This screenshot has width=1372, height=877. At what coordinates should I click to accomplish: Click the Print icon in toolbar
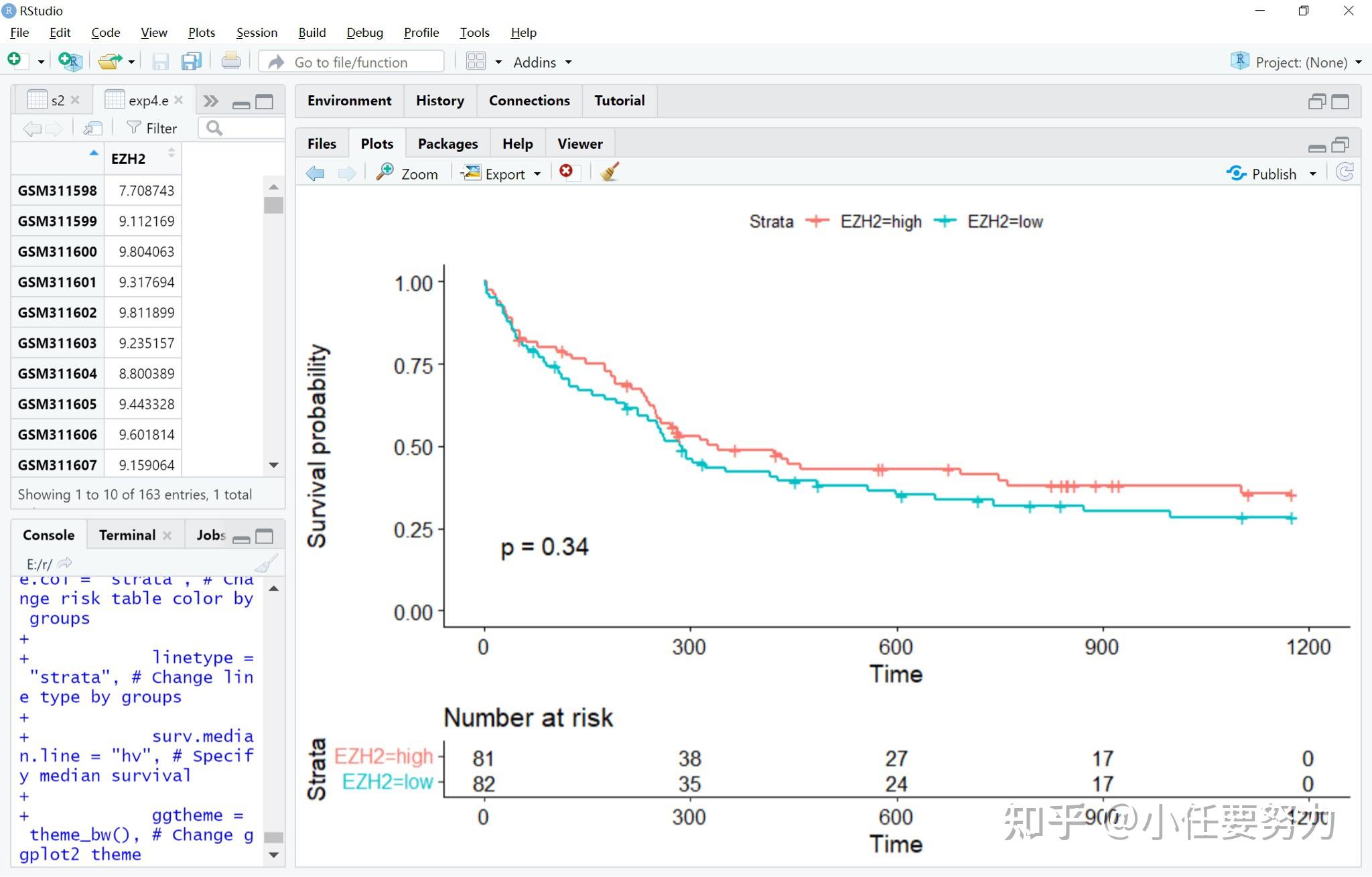click(230, 62)
